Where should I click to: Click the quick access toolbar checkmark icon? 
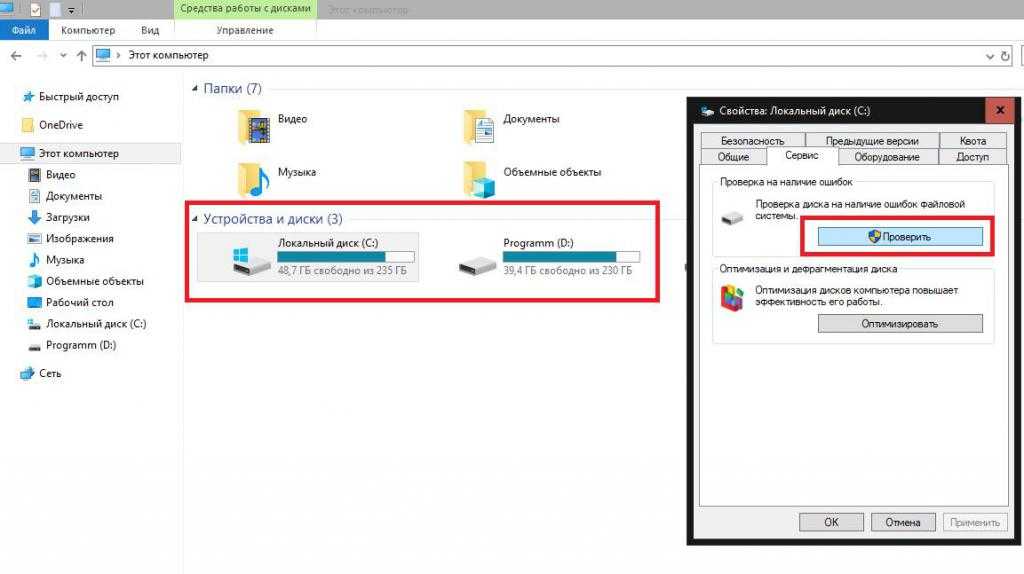35,10
